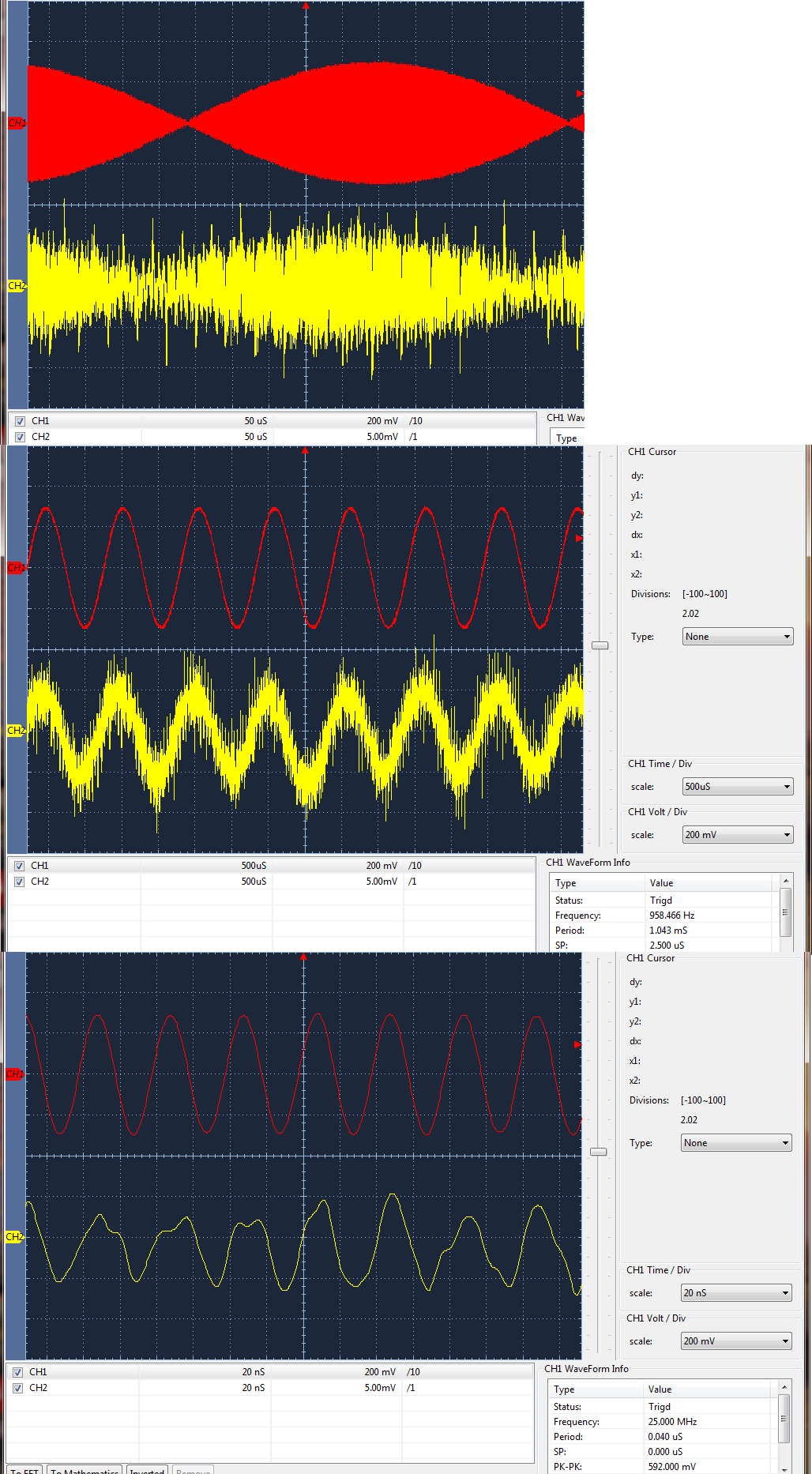
Task: Click the Divisions value 2.02 above the 500uS scale
Action: (x=690, y=614)
